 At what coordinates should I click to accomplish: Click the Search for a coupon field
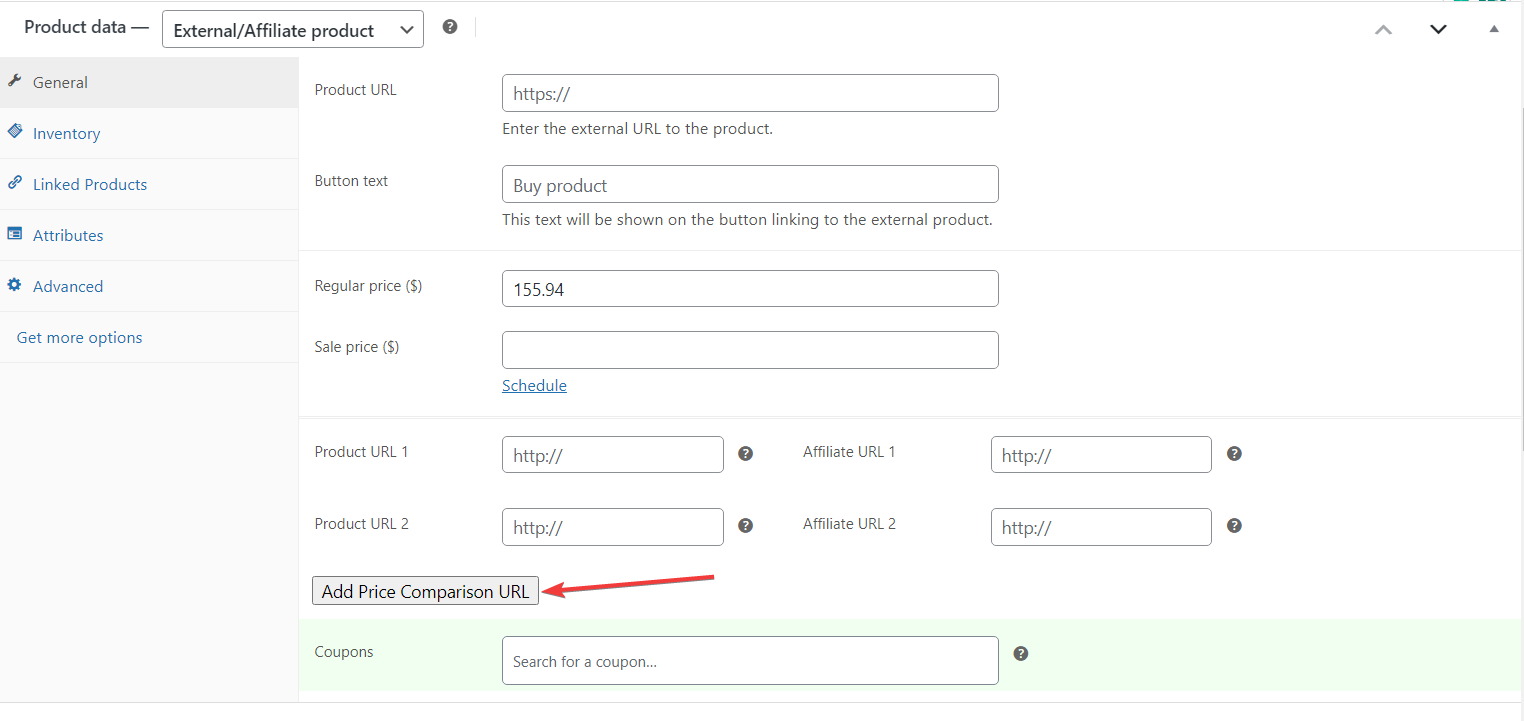(x=750, y=661)
